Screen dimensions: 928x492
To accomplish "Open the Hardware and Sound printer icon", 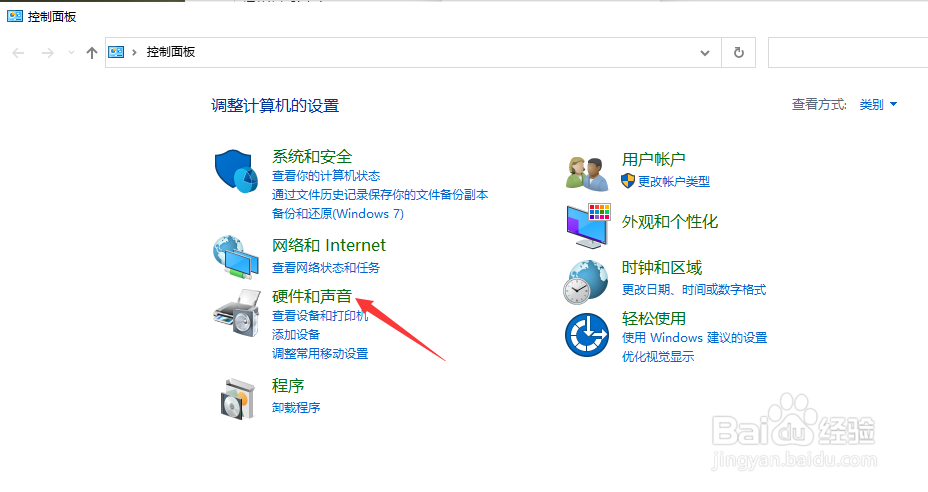I will pyautogui.click(x=237, y=313).
